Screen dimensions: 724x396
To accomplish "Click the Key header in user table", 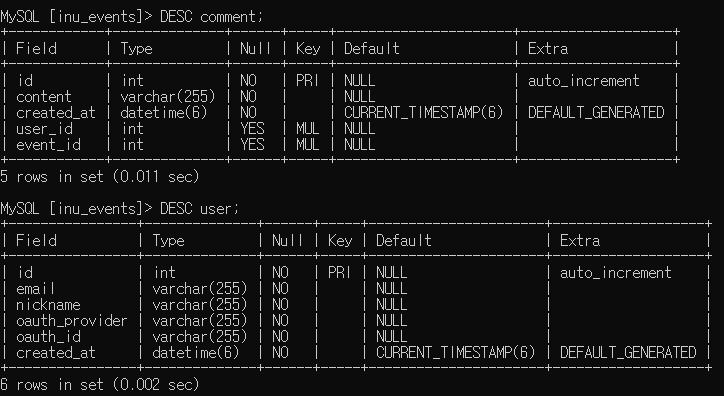I will click(x=340, y=240).
